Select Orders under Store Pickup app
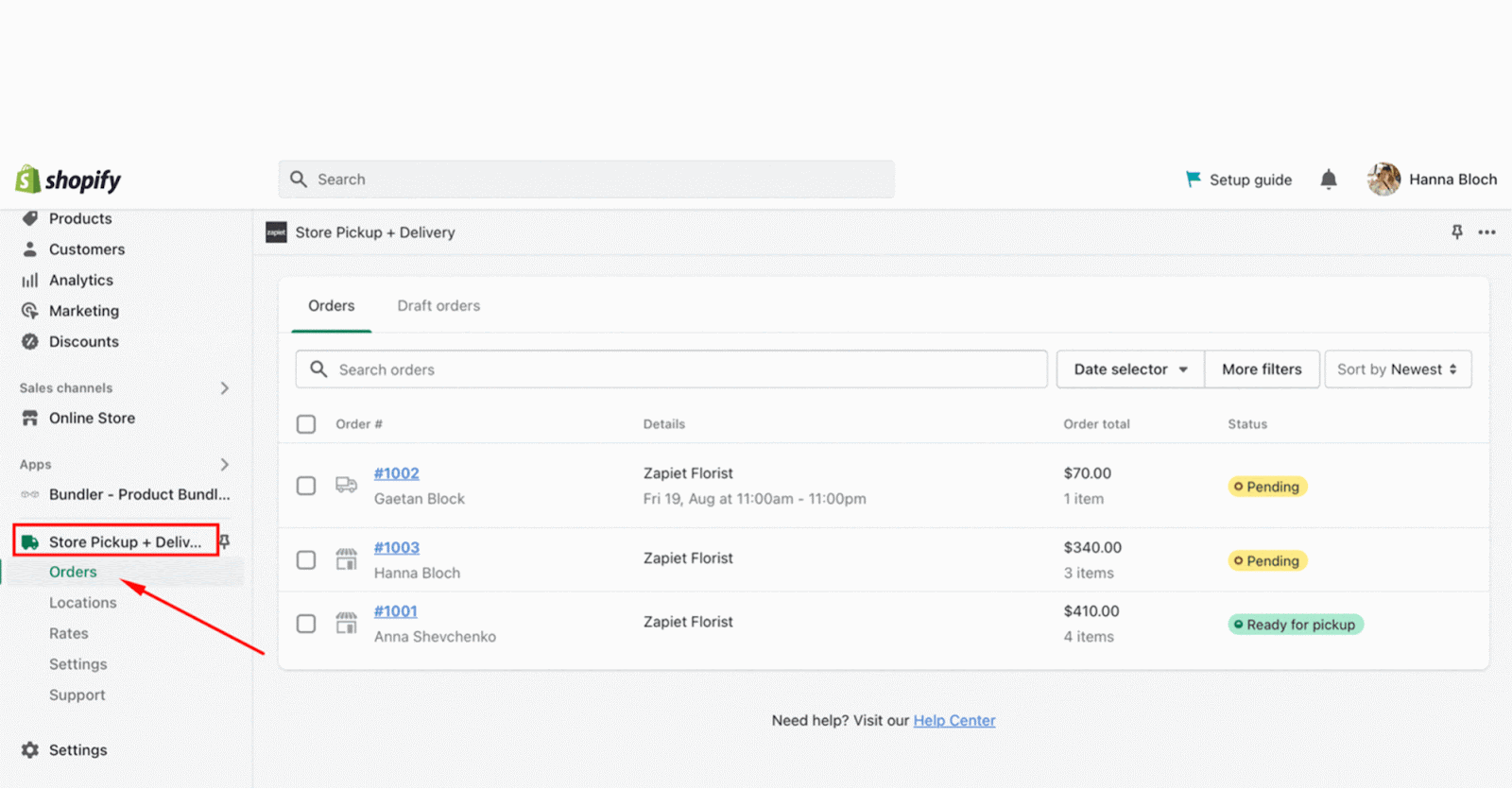Image resolution: width=1512 pixels, height=789 pixels. (73, 572)
